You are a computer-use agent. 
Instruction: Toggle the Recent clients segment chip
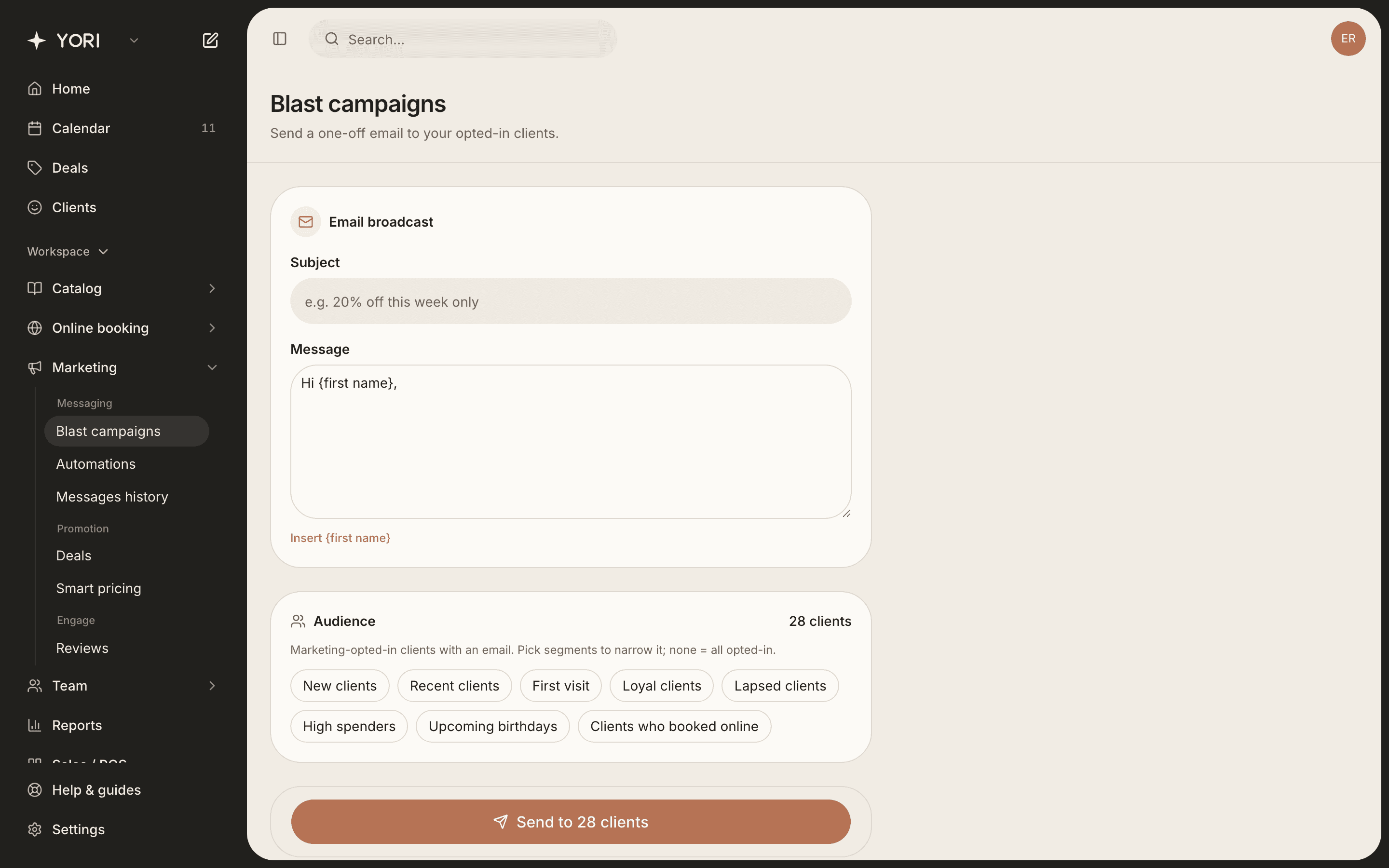455,685
